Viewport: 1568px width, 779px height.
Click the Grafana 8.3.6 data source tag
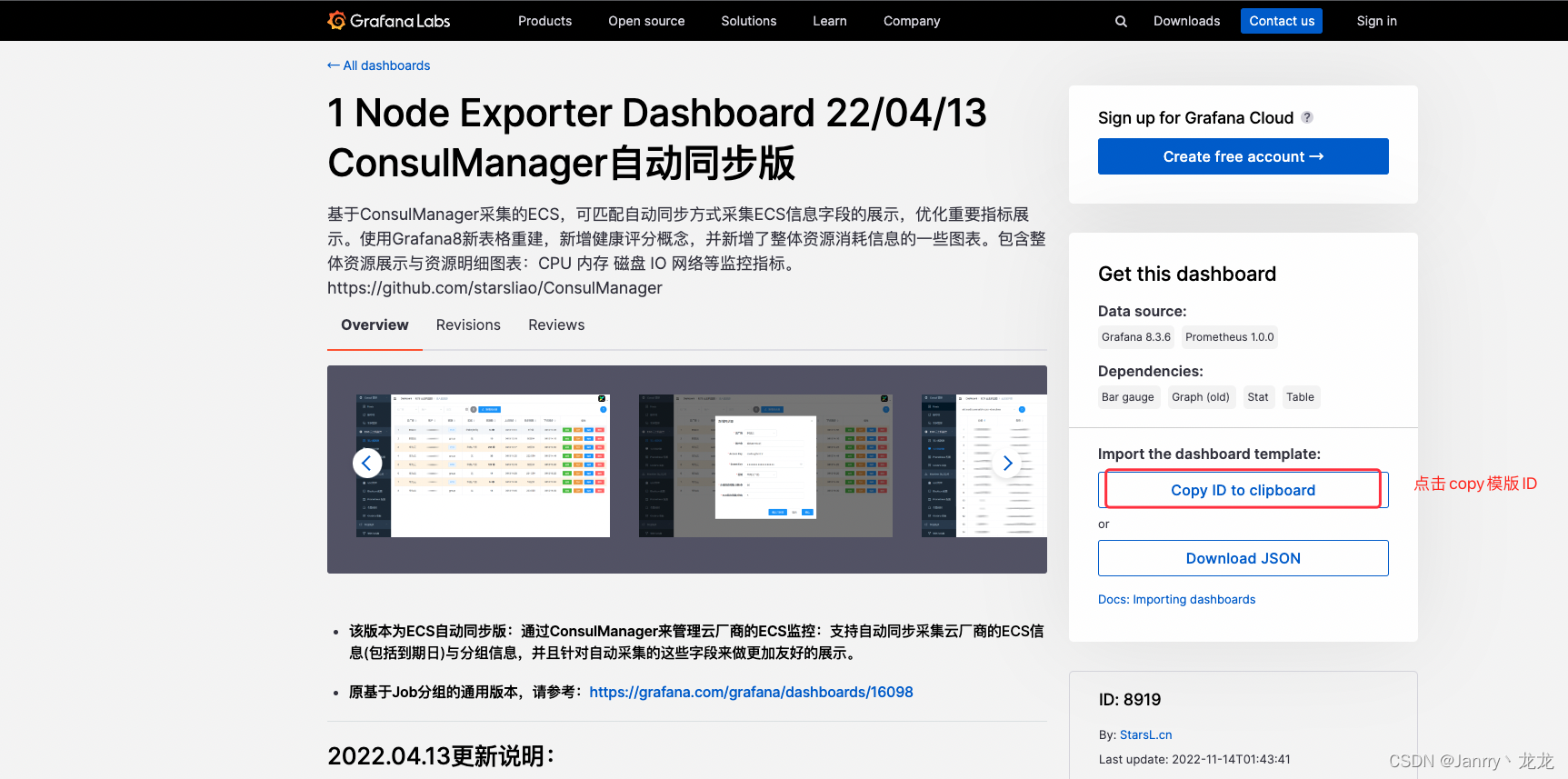(x=1136, y=337)
